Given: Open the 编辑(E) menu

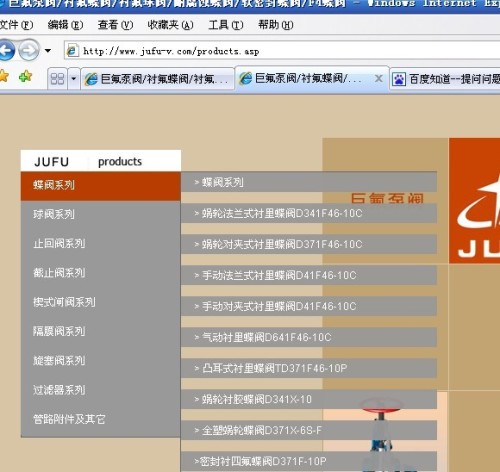Looking at the screenshot, I should pos(65,25).
